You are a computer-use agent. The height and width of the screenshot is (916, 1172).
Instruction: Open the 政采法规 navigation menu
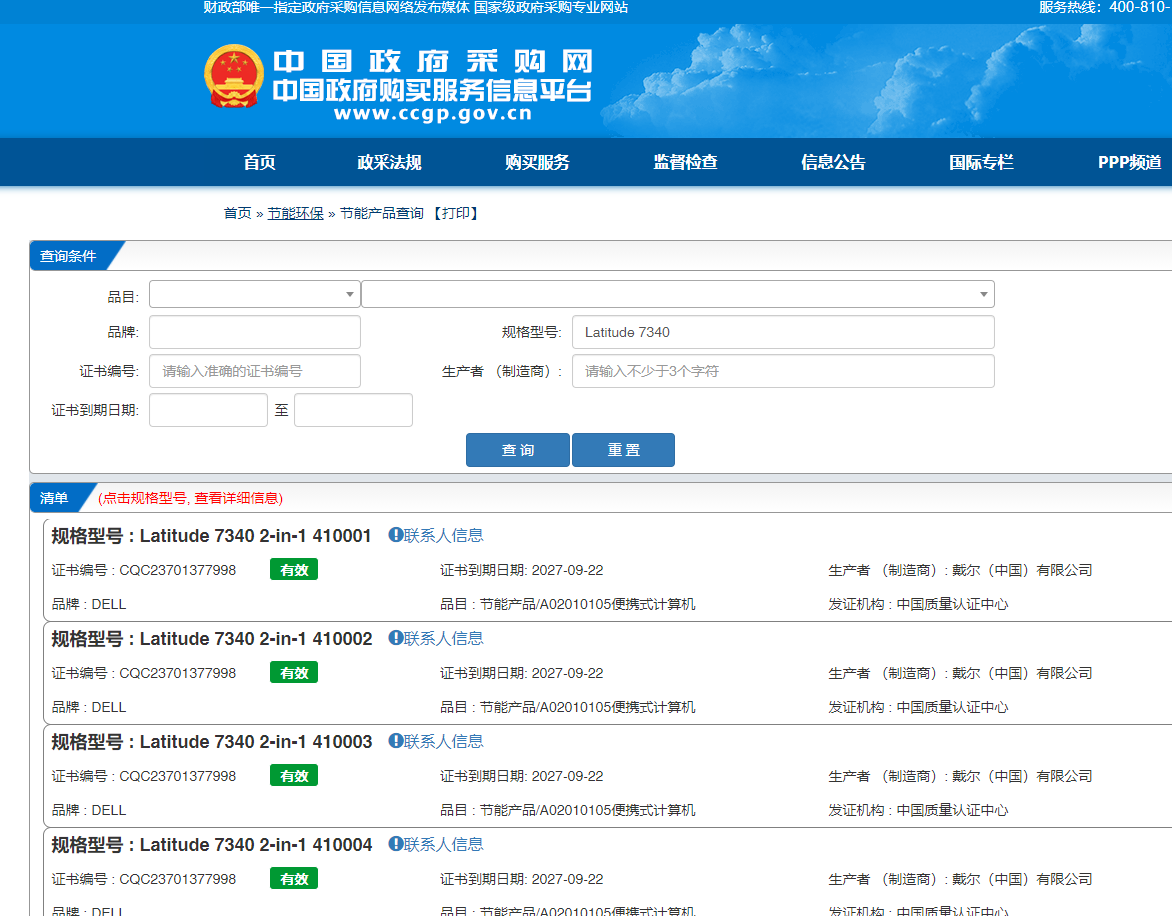(x=389, y=162)
